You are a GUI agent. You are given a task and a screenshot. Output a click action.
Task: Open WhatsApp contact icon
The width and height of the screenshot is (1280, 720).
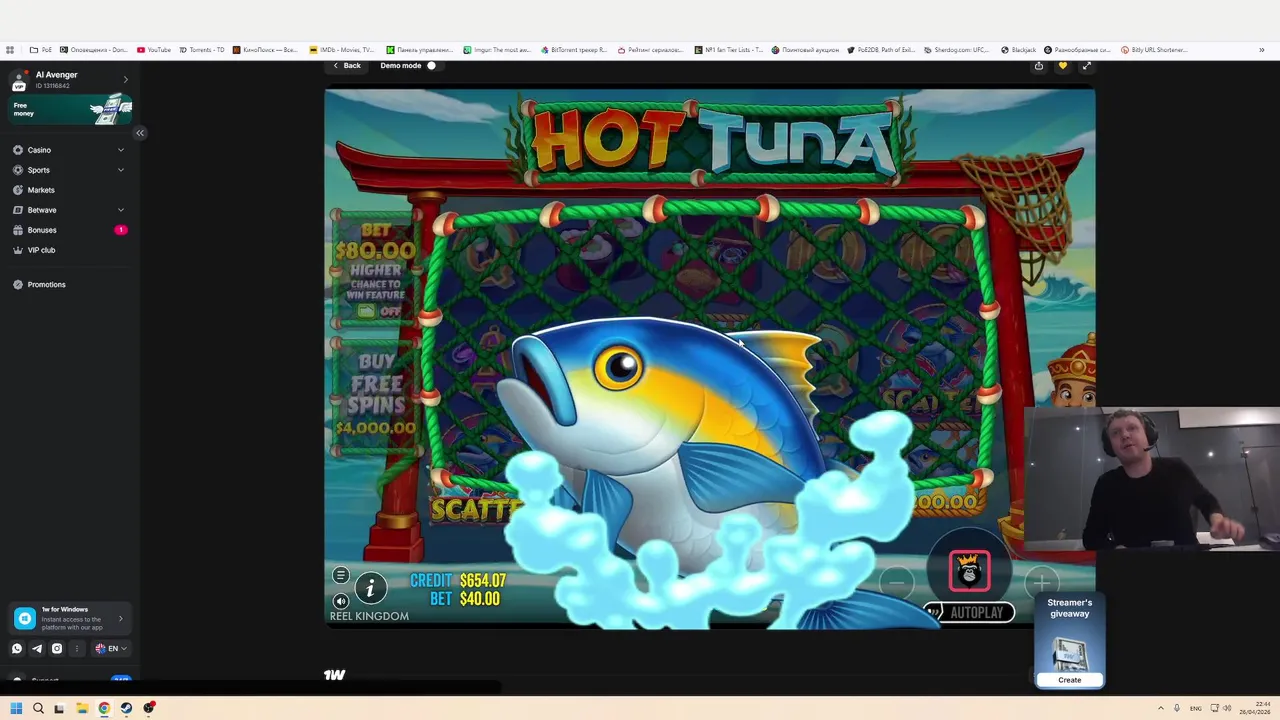[17, 649]
